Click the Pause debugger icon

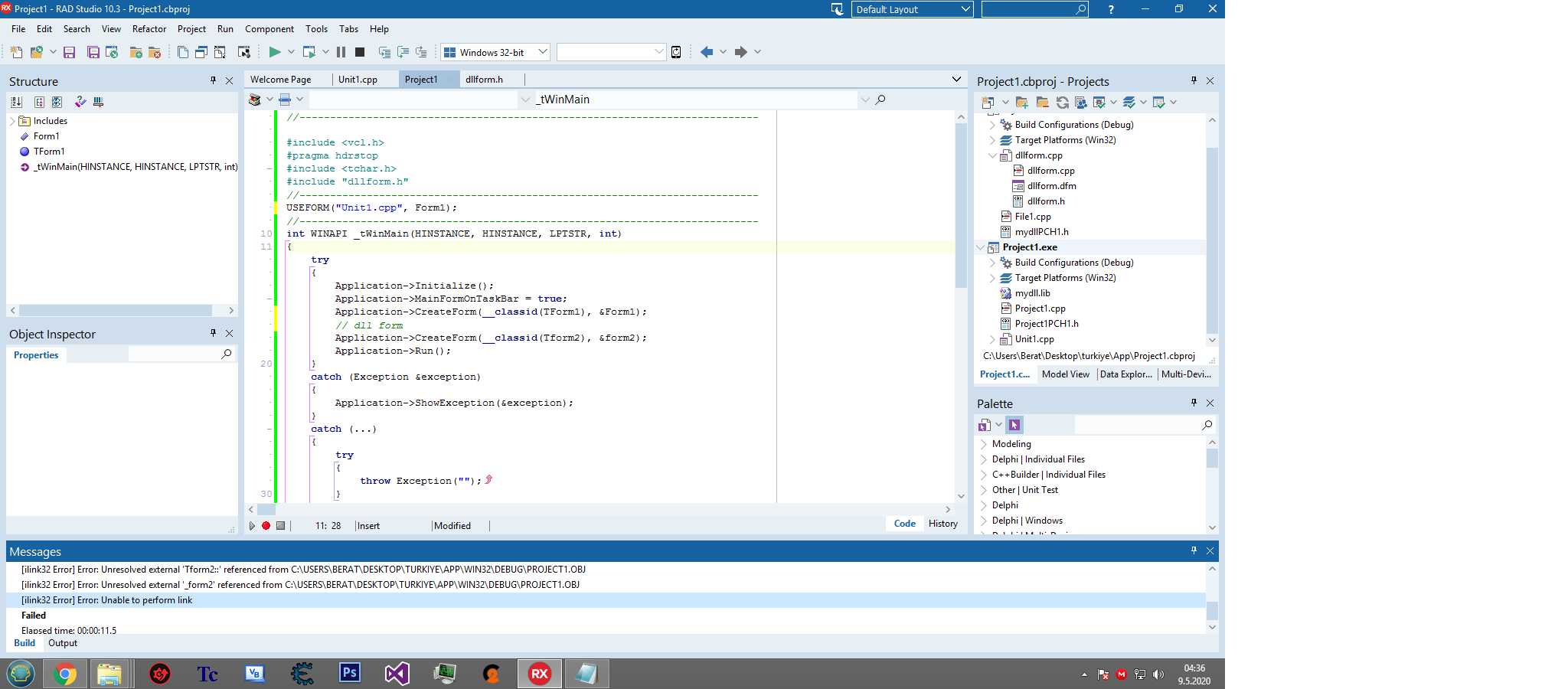coord(341,52)
